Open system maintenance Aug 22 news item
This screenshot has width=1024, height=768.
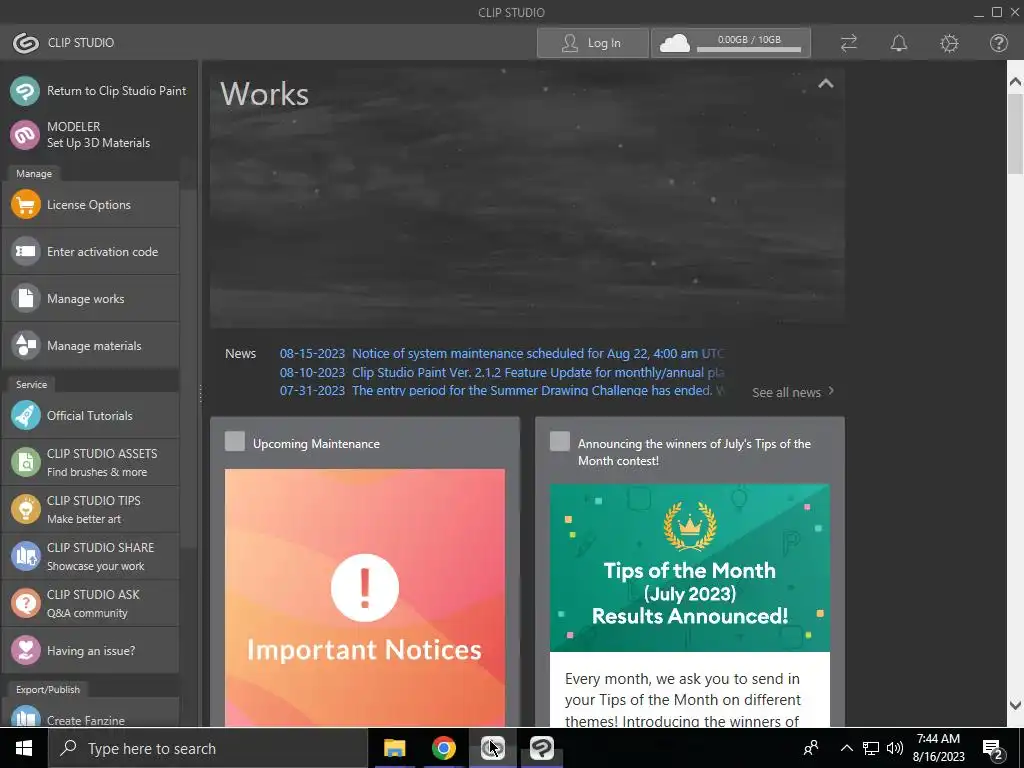502,353
